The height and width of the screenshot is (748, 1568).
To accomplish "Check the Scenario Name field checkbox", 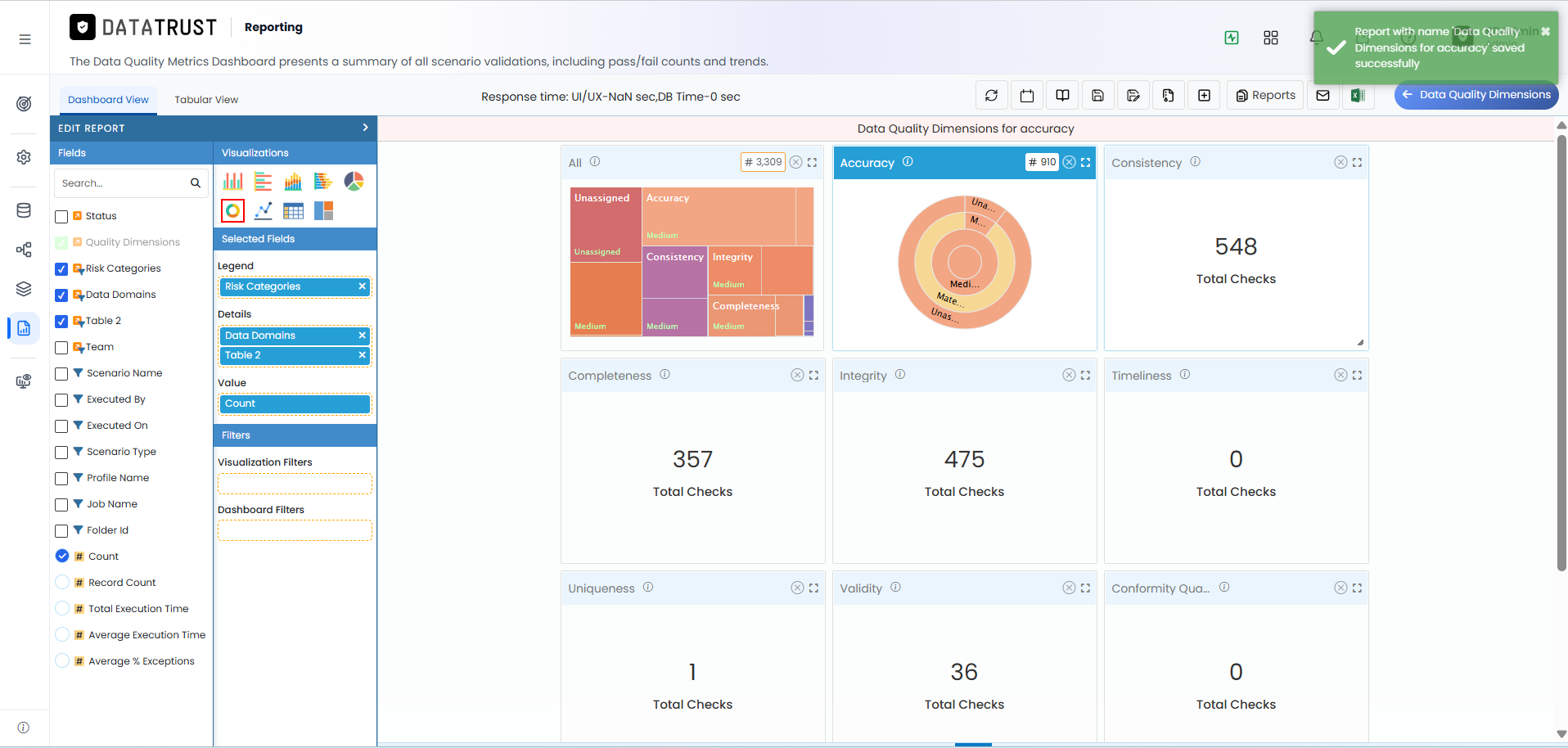I will tap(61, 374).
